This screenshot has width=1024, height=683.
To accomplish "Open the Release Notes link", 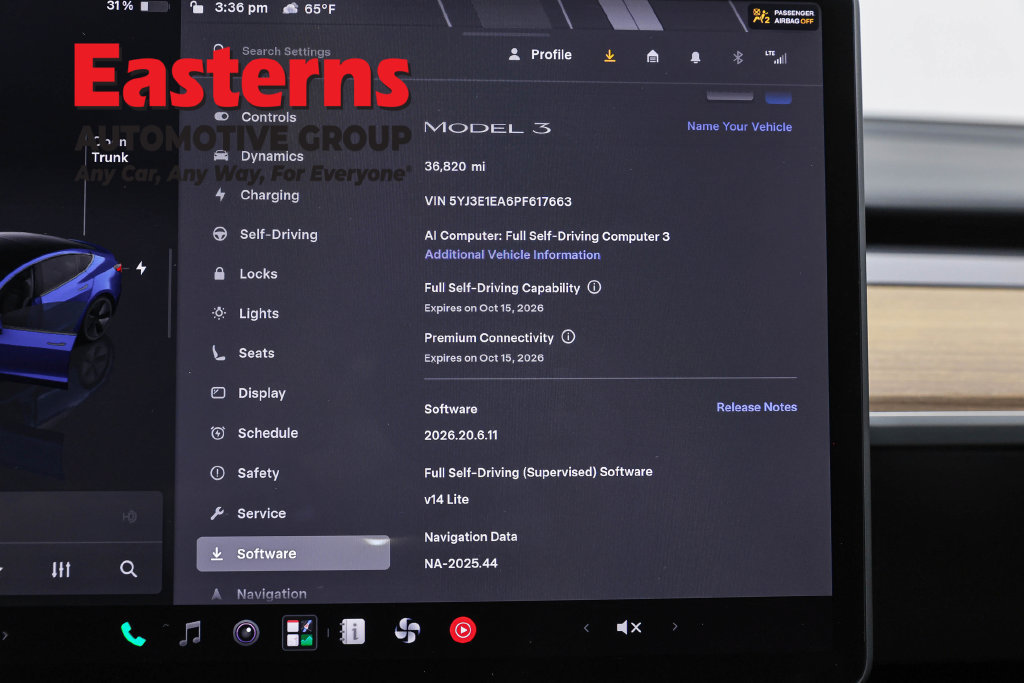I will 756,407.
